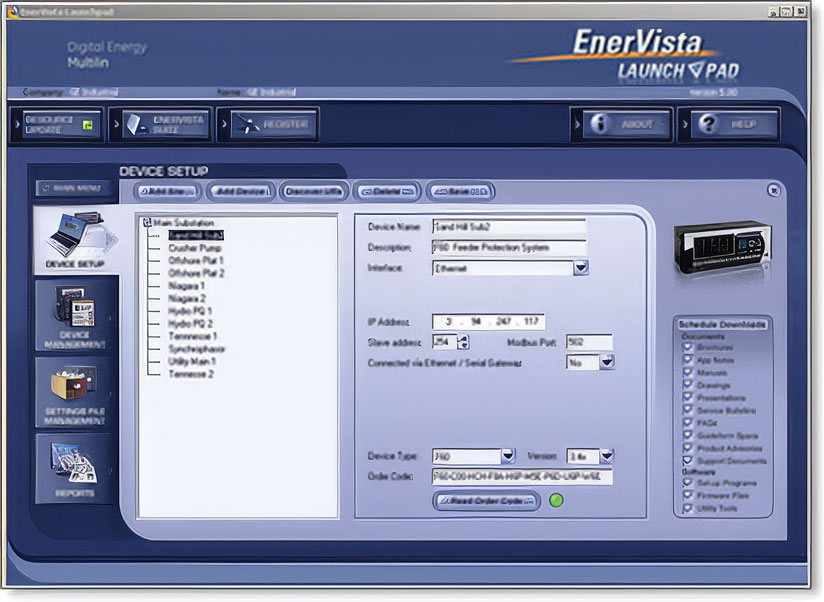Toggle the App Notes checkbox
The width and height of the screenshot is (824, 602).
coord(687,360)
